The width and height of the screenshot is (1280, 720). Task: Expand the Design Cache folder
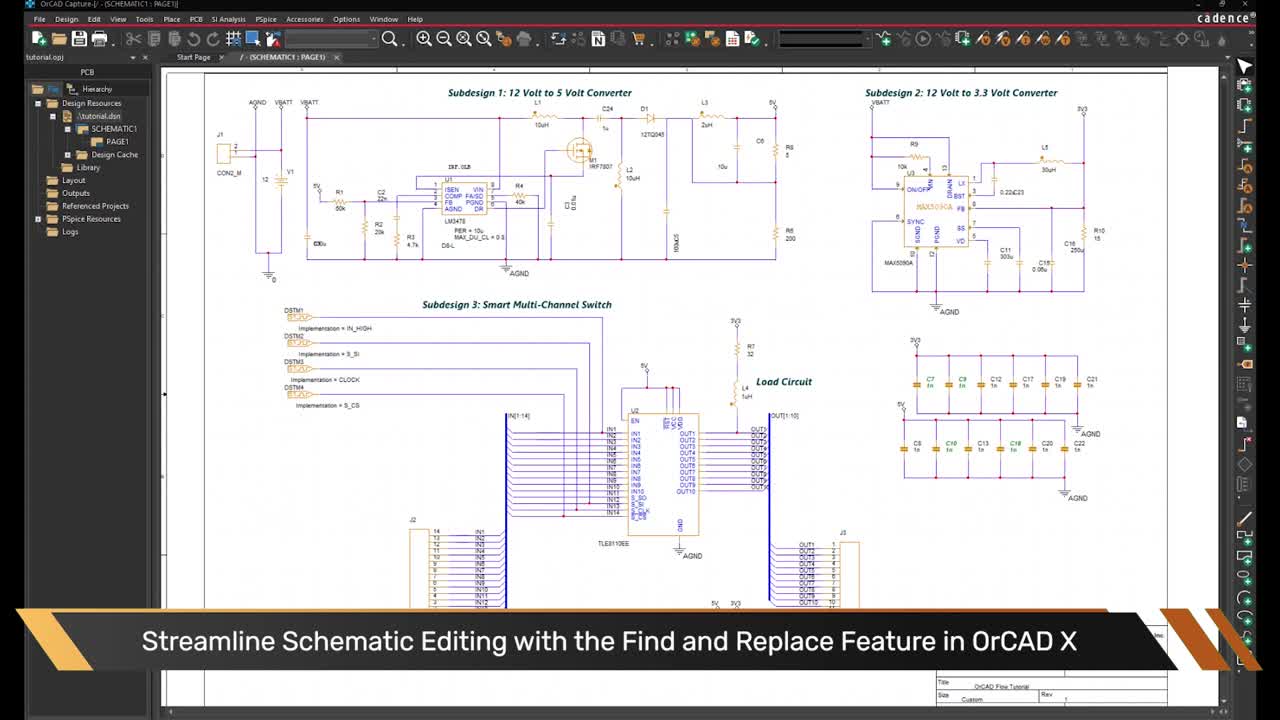(x=68, y=155)
